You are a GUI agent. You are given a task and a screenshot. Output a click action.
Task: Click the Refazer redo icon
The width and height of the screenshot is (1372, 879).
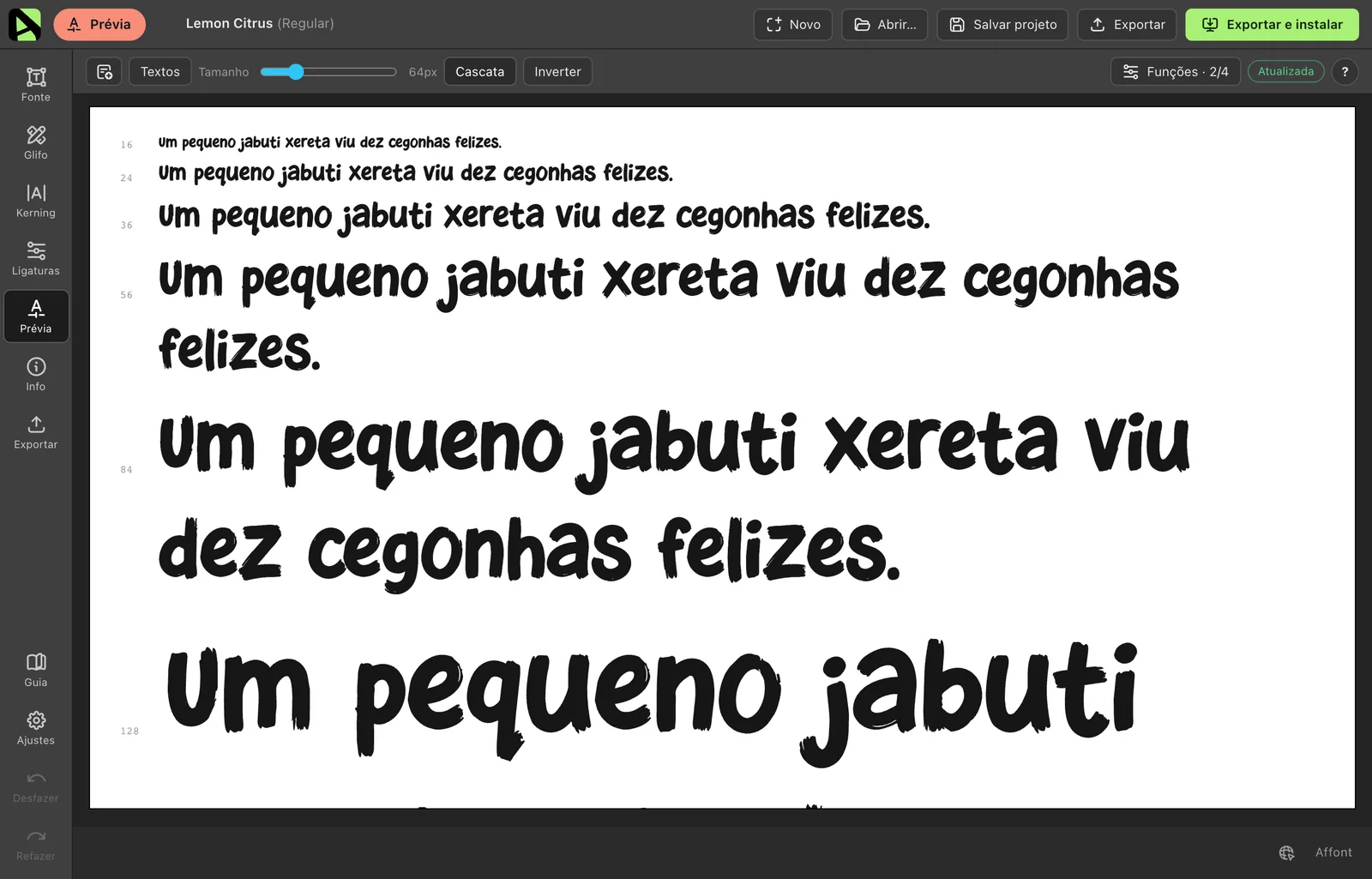[36, 844]
